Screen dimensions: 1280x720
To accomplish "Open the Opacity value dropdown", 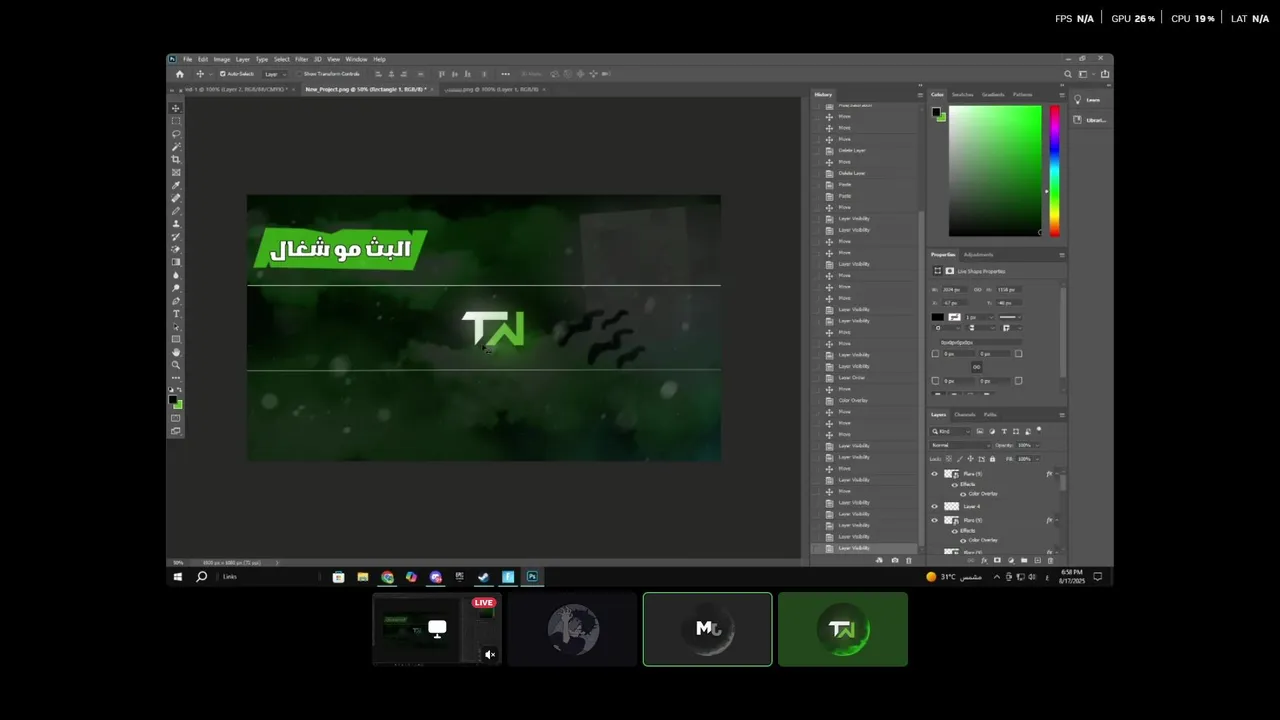I will coord(1036,445).
